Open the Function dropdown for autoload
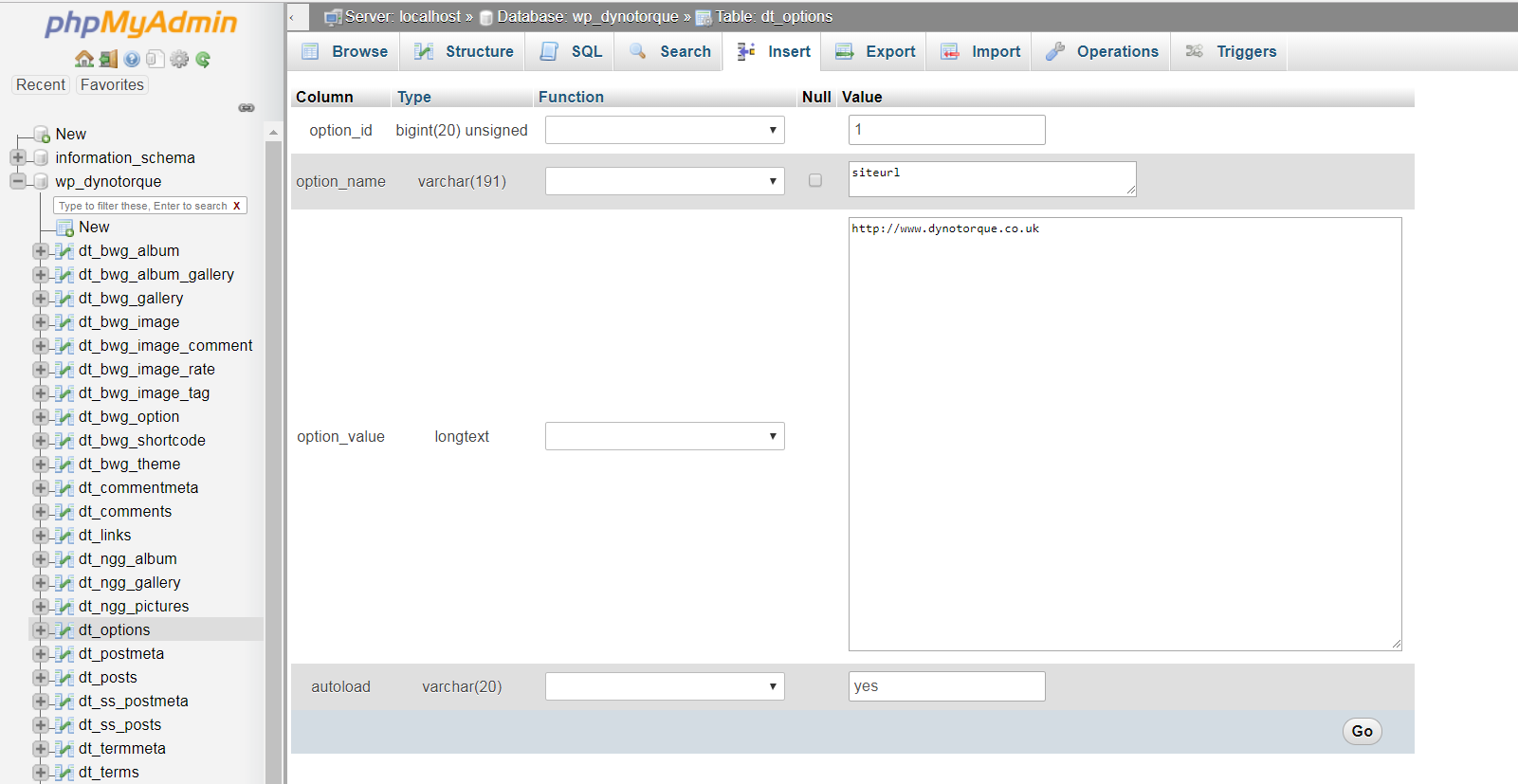The height and width of the screenshot is (784, 1518). coord(665,686)
